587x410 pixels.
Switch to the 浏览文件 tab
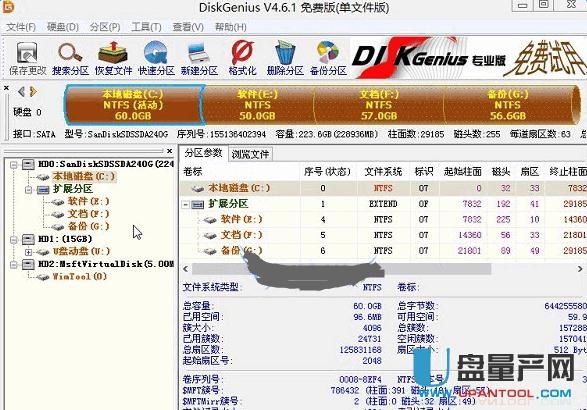pos(250,154)
